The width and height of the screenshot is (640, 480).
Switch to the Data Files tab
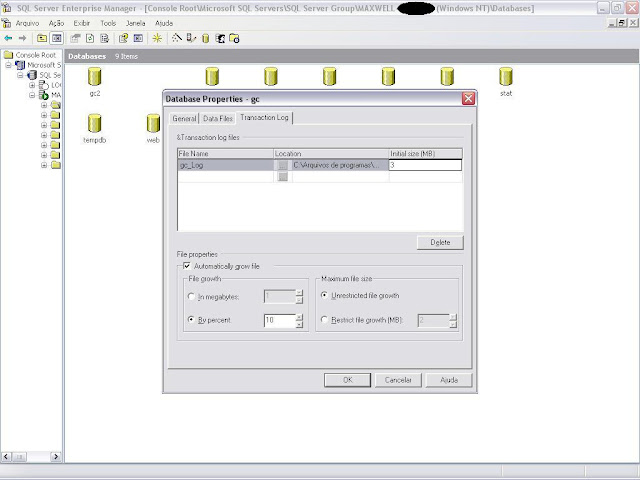218,118
